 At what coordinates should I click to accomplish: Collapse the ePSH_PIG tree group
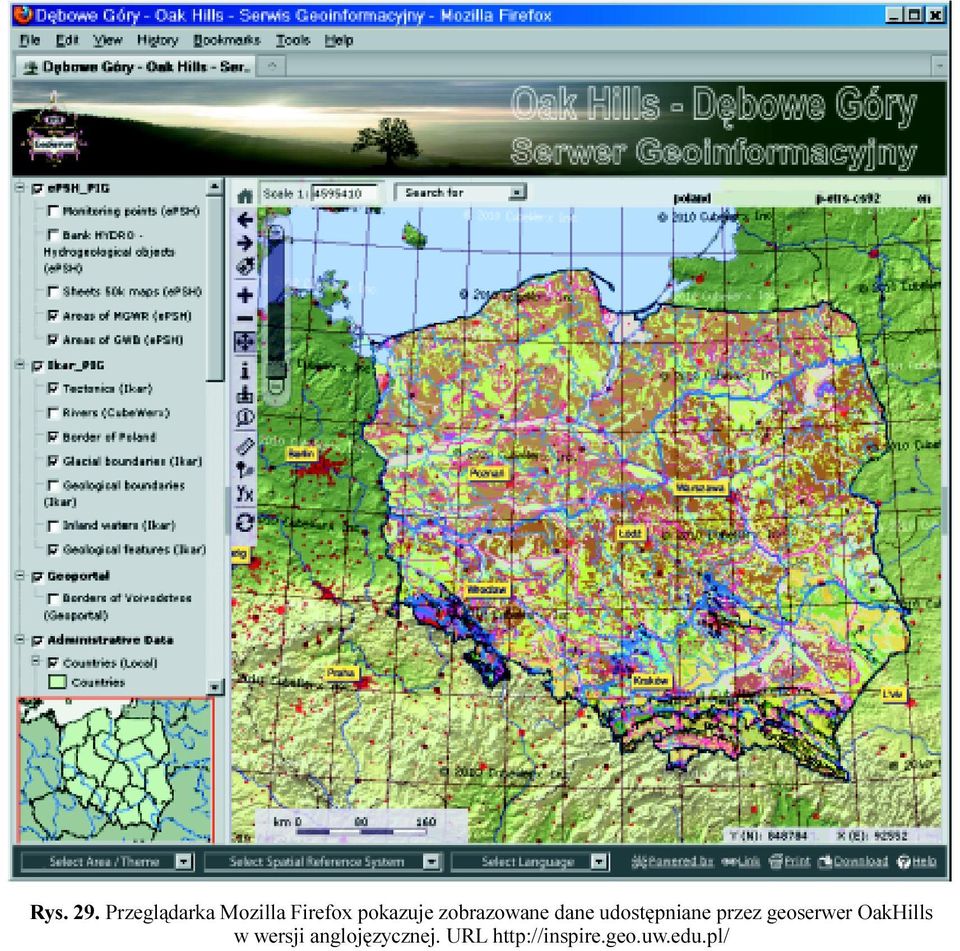(20, 187)
